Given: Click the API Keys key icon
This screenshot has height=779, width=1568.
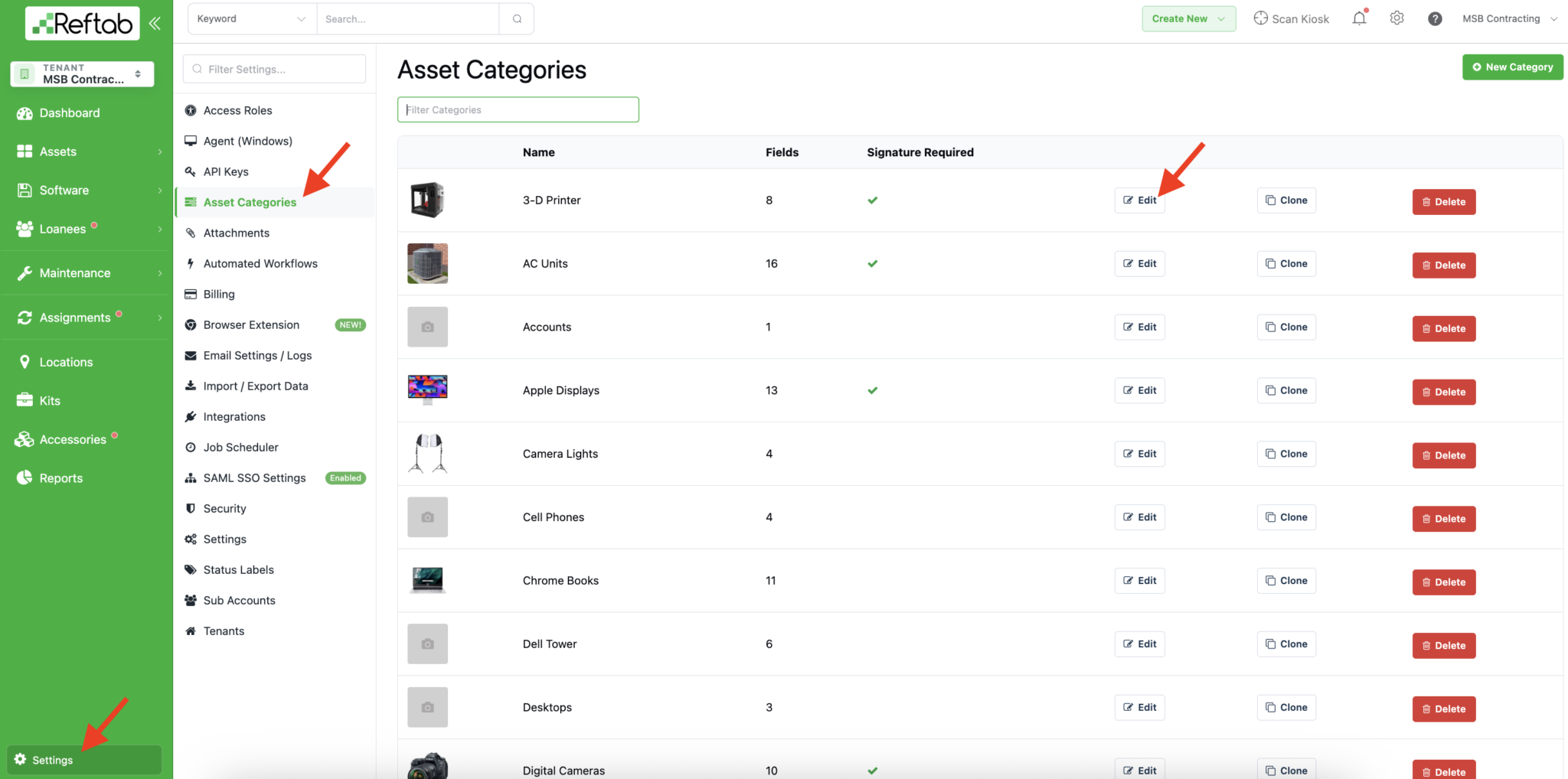Looking at the screenshot, I should 191,171.
